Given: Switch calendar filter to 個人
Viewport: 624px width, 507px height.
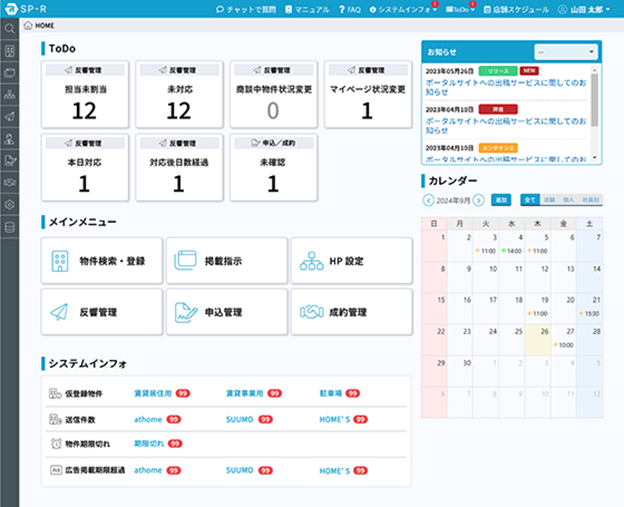Looking at the screenshot, I should [568, 200].
